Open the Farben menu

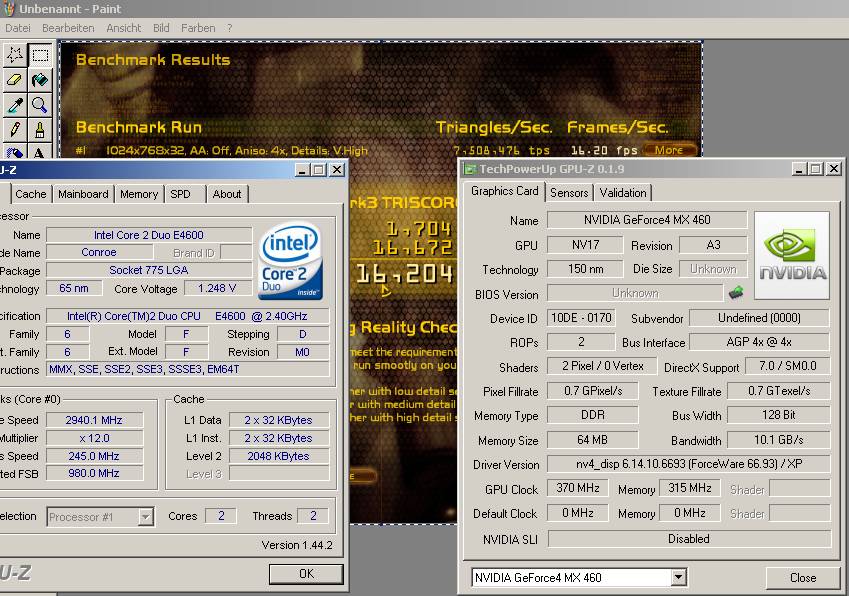click(x=198, y=28)
